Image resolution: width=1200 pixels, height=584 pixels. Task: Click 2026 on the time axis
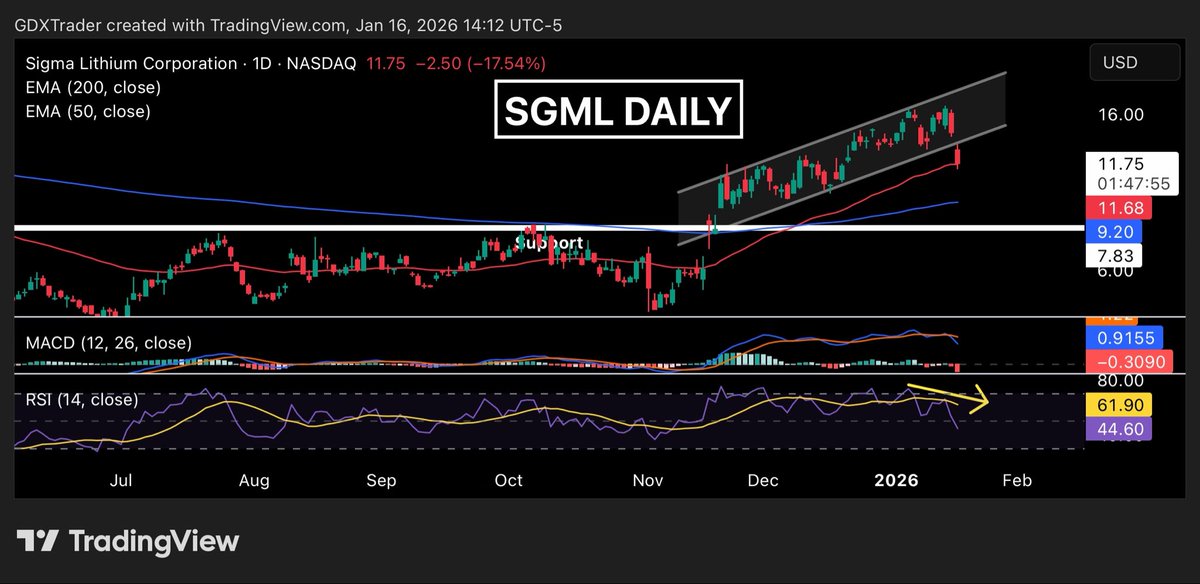(896, 480)
